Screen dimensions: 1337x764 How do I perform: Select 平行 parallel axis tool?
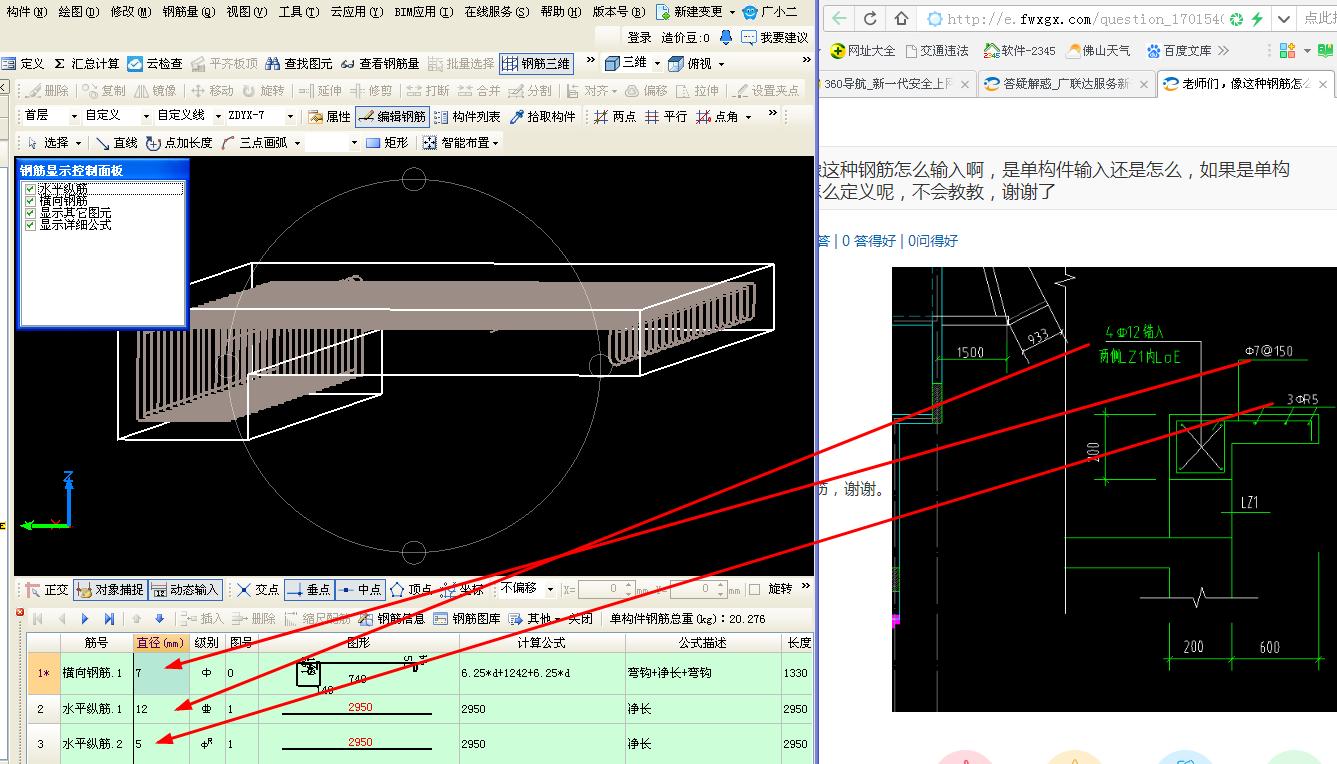(666, 116)
